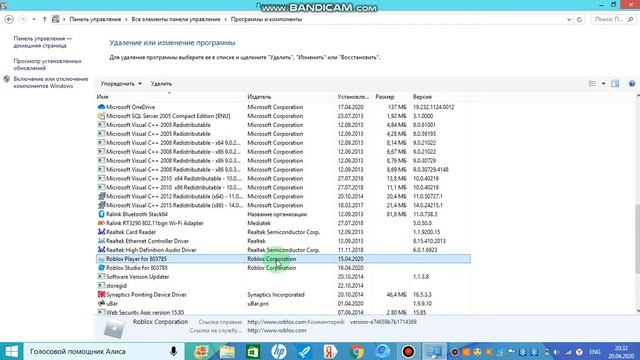Viewport: 640px width, 360px height.
Task: Open Включение или отключение компонентов Windows
Action: pyautogui.click(x=51, y=82)
